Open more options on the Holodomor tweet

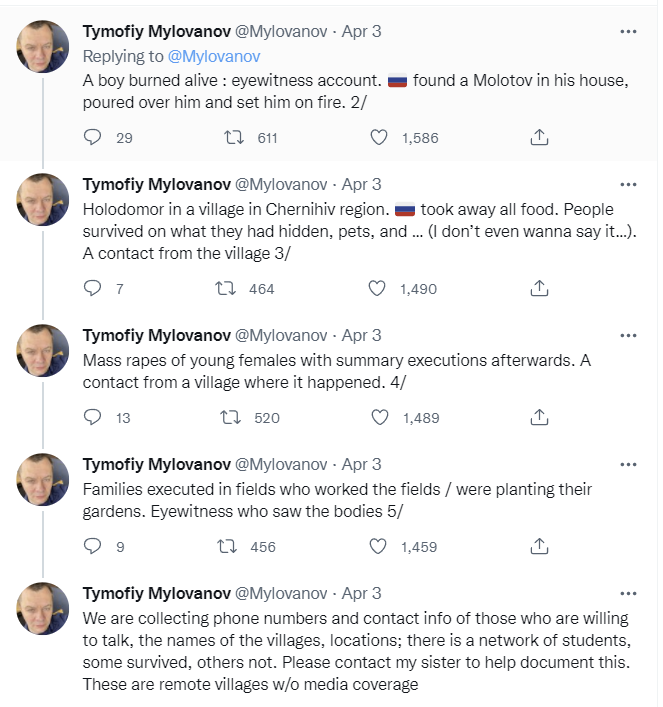628,184
